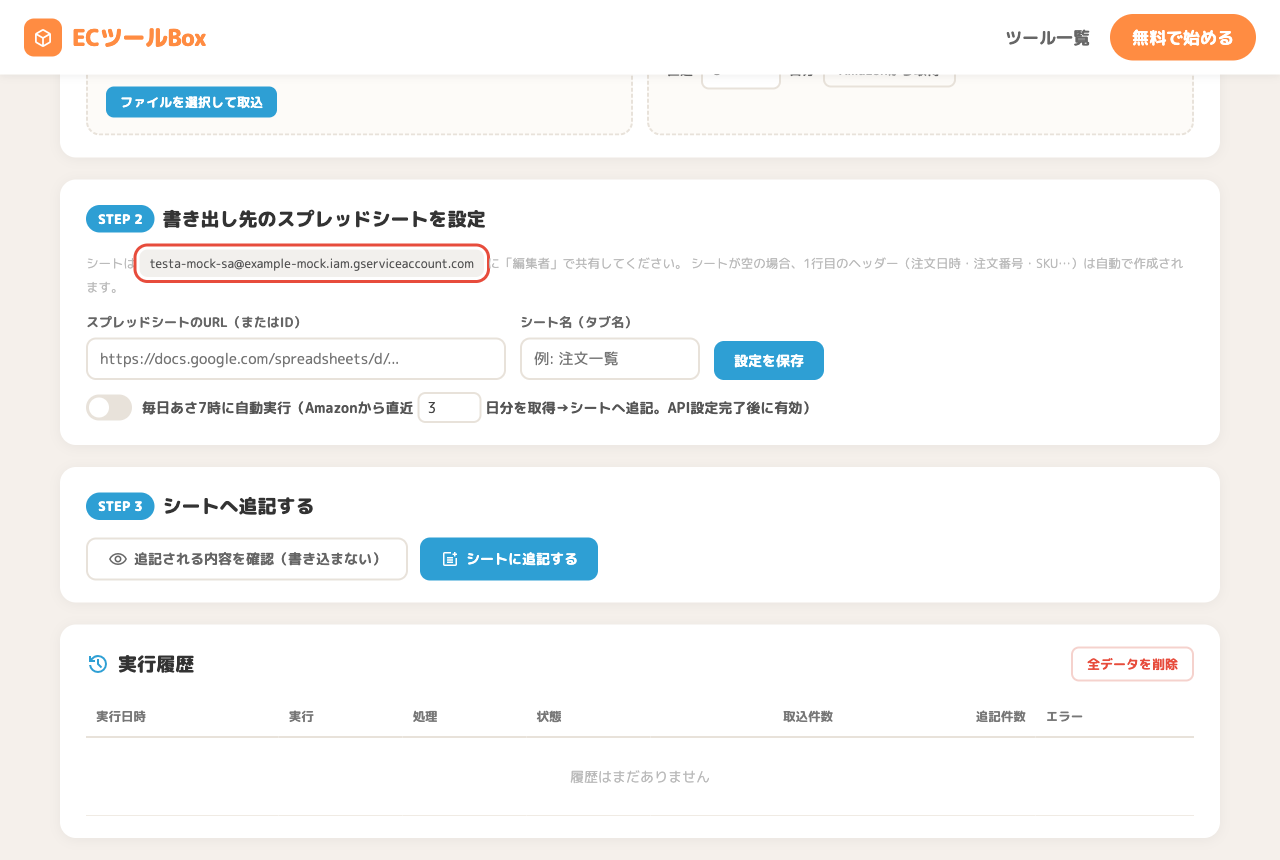Click the エラー column header
Image resolution: width=1280 pixels, height=860 pixels.
click(x=1064, y=717)
